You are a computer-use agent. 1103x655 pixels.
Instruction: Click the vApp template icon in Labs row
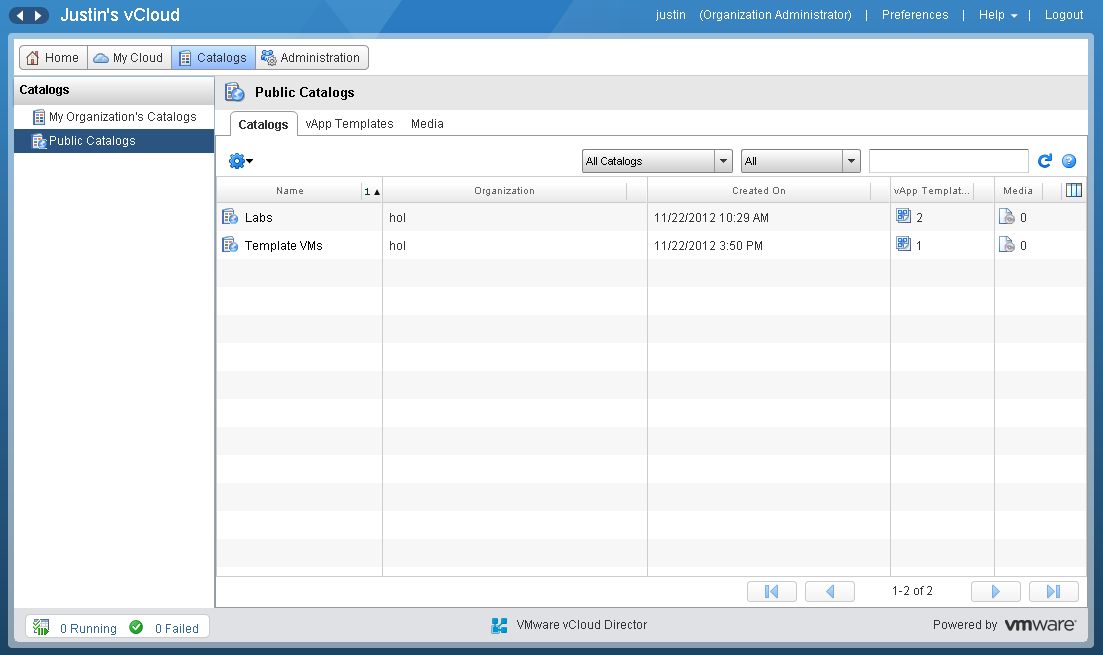click(903, 216)
